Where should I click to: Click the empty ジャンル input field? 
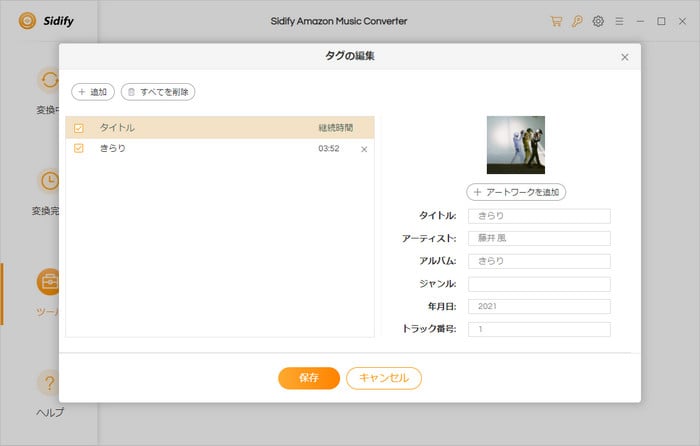539,284
